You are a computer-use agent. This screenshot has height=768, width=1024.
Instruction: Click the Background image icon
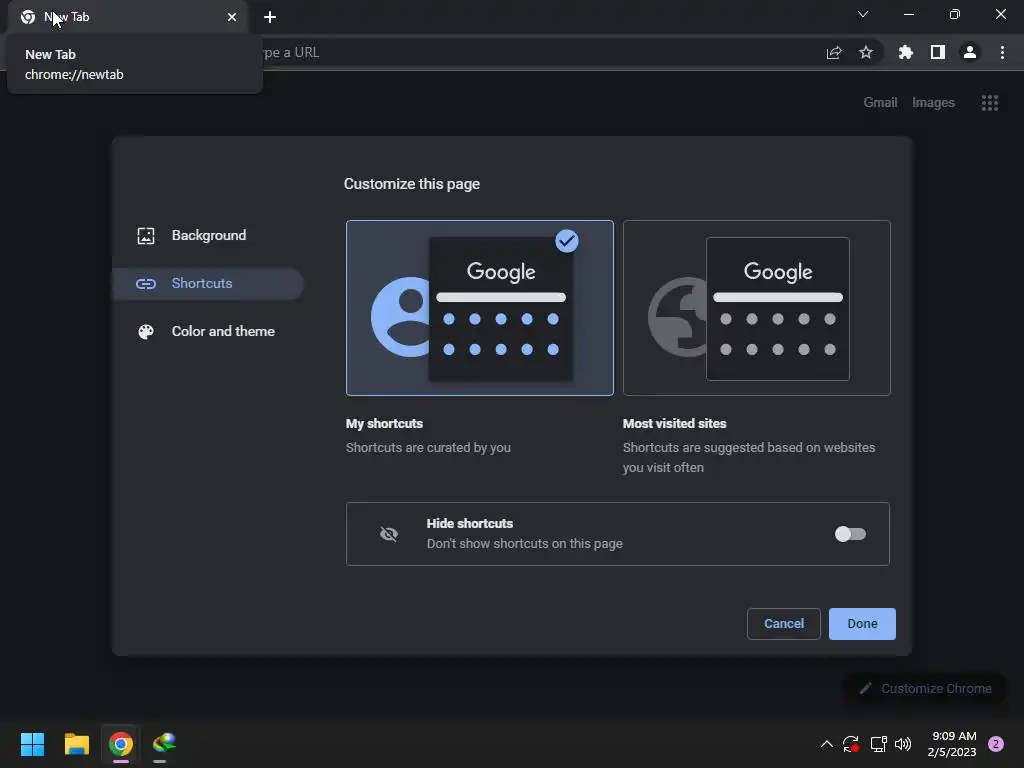pos(146,236)
